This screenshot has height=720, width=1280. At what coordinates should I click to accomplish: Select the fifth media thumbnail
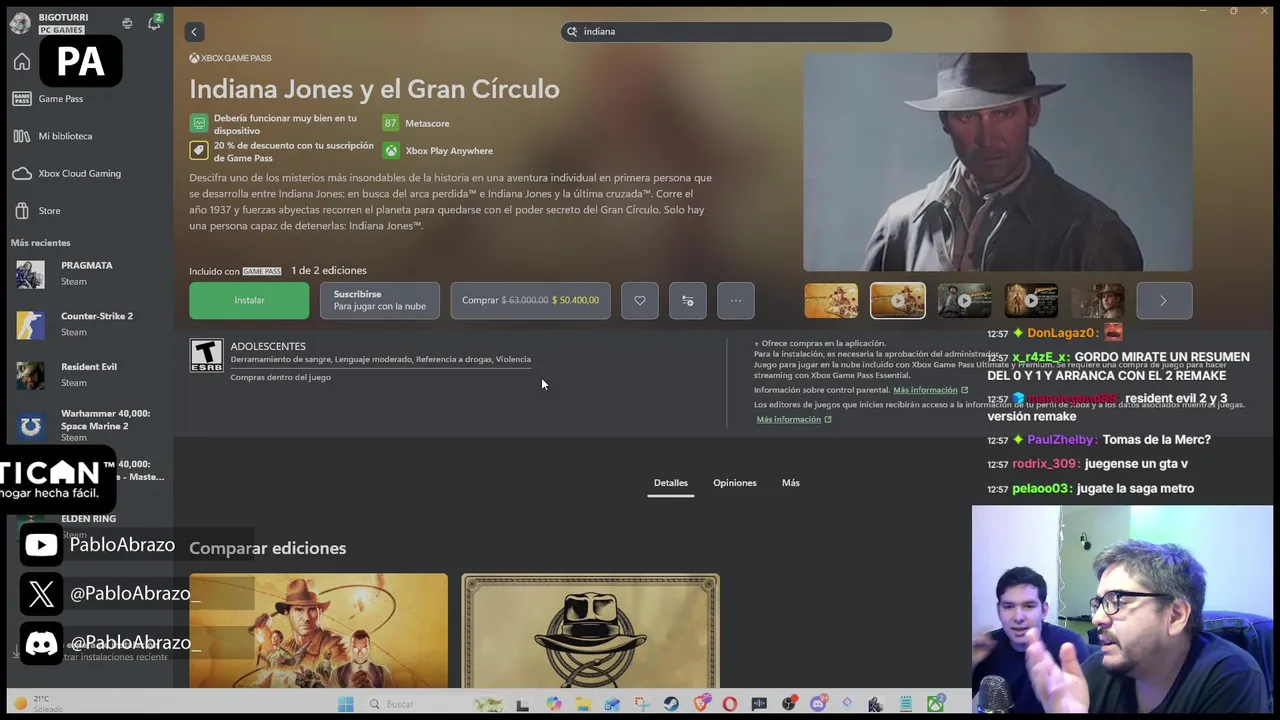1098,301
